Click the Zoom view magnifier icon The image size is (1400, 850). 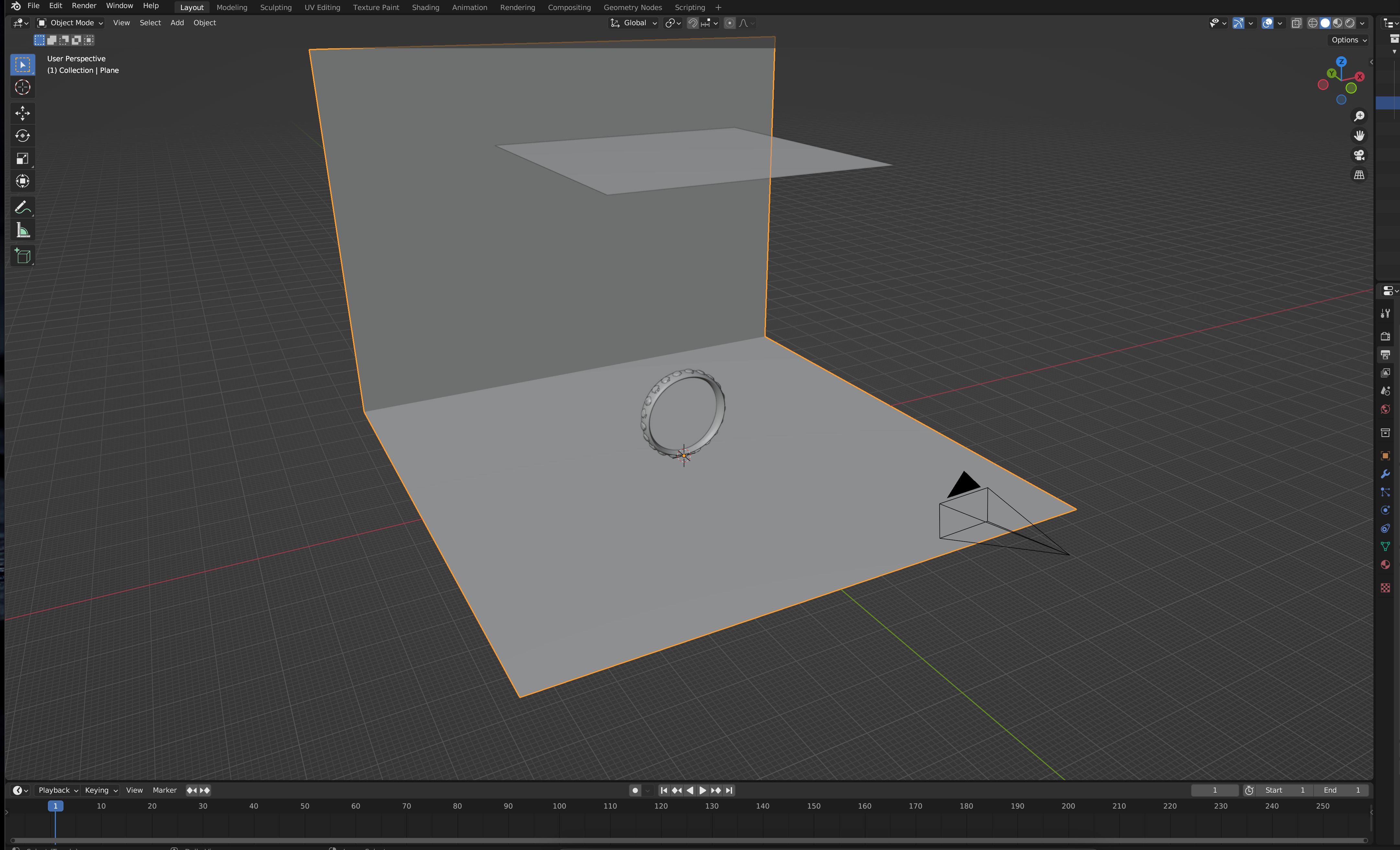coord(1359,116)
